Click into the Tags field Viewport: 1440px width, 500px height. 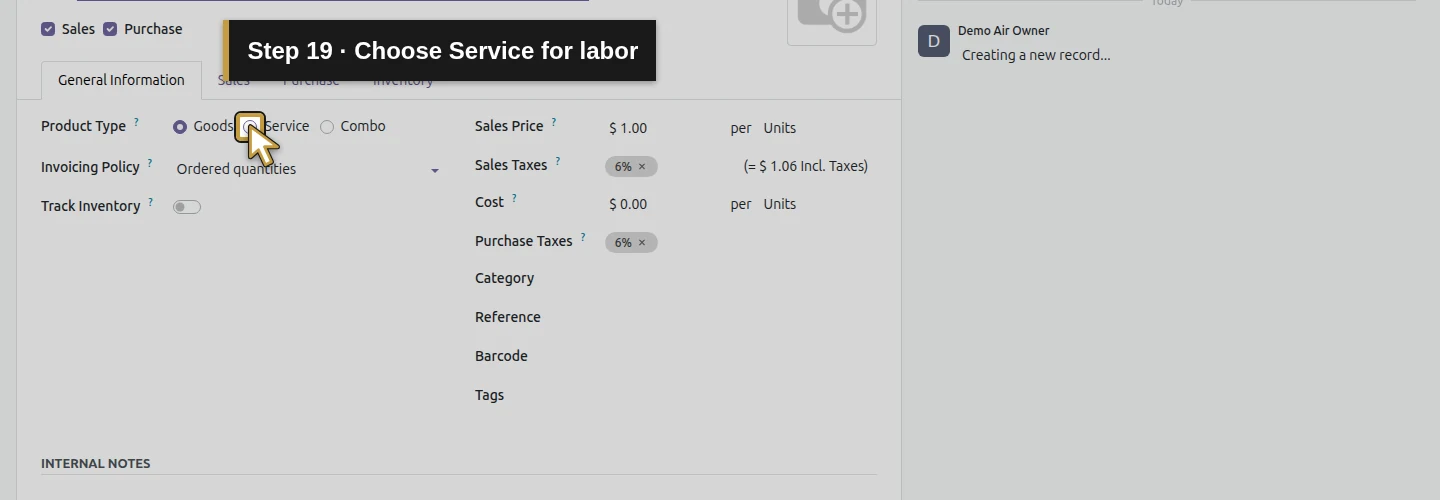tap(741, 396)
